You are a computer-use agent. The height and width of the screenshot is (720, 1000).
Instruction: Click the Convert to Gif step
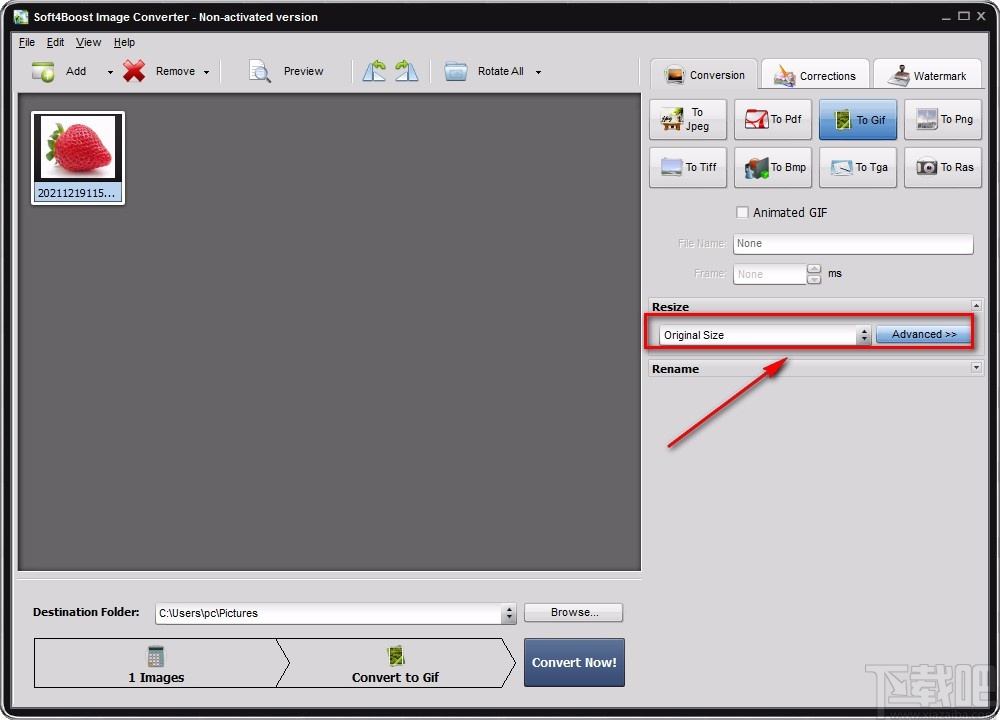395,663
